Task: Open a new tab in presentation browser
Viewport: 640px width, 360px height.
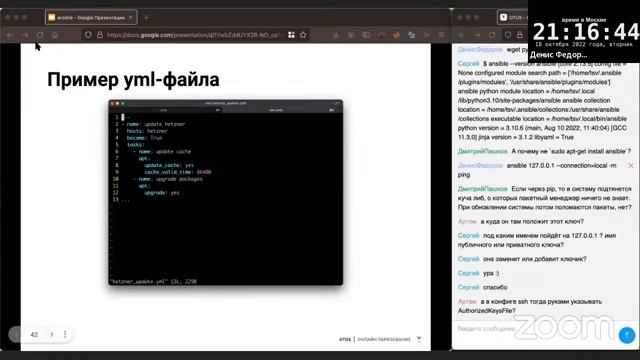Action: (146, 18)
